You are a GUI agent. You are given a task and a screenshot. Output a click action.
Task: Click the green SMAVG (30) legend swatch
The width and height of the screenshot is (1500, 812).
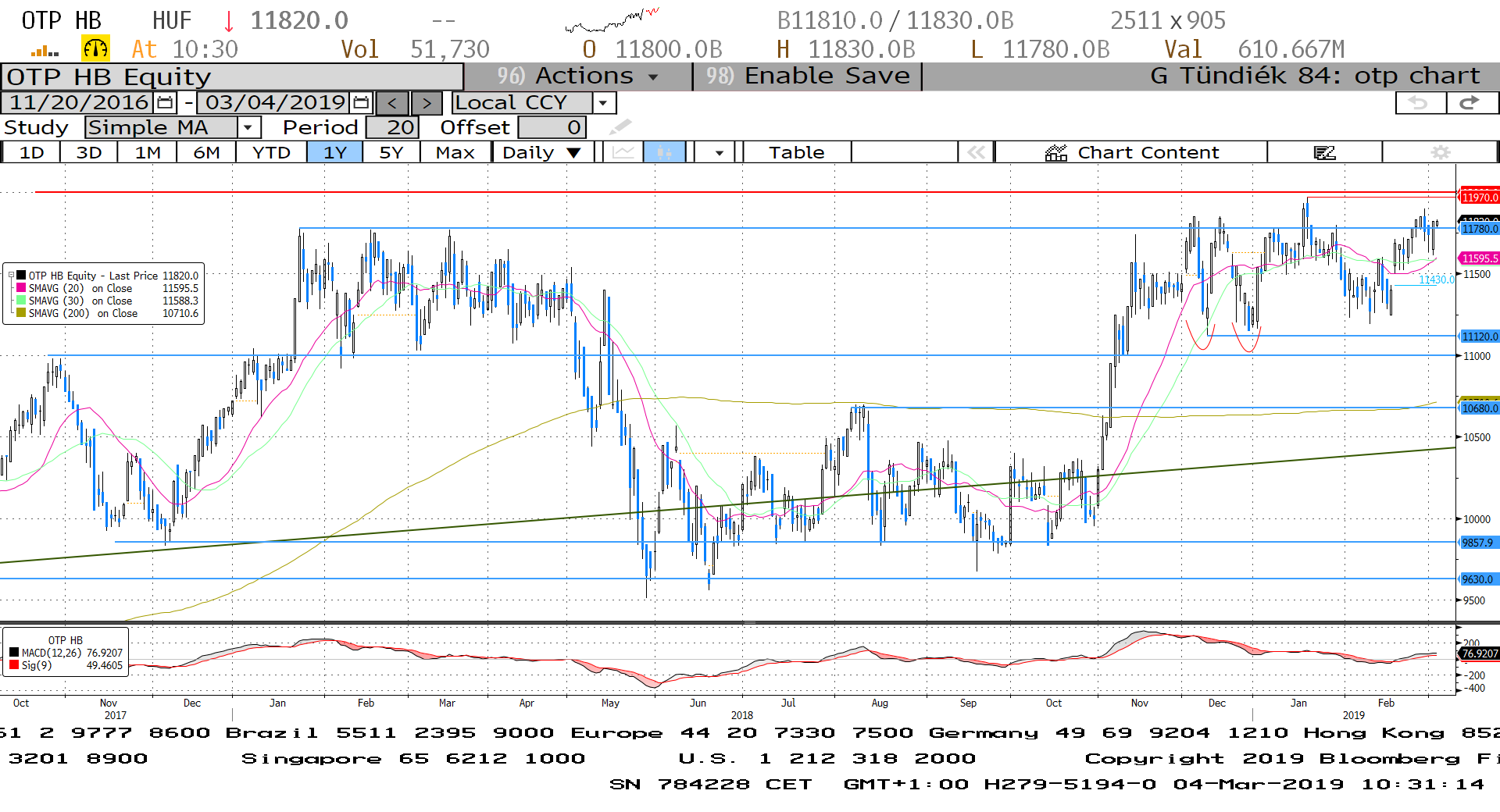pyautogui.click(x=21, y=301)
